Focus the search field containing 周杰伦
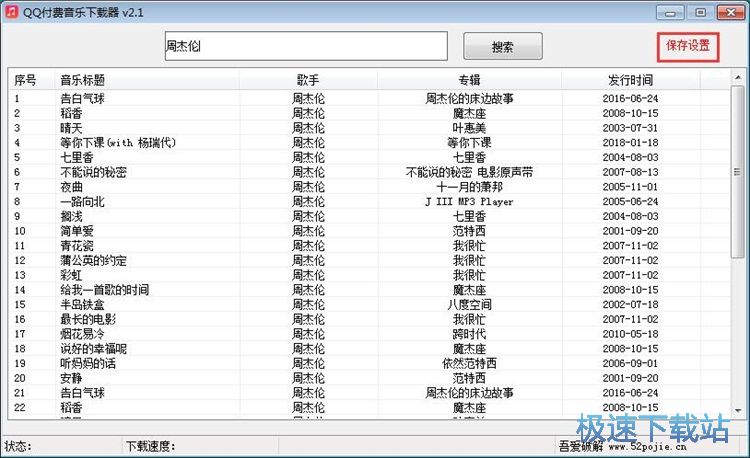Image resolution: width=750 pixels, height=458 pixels. click(306, 46)
